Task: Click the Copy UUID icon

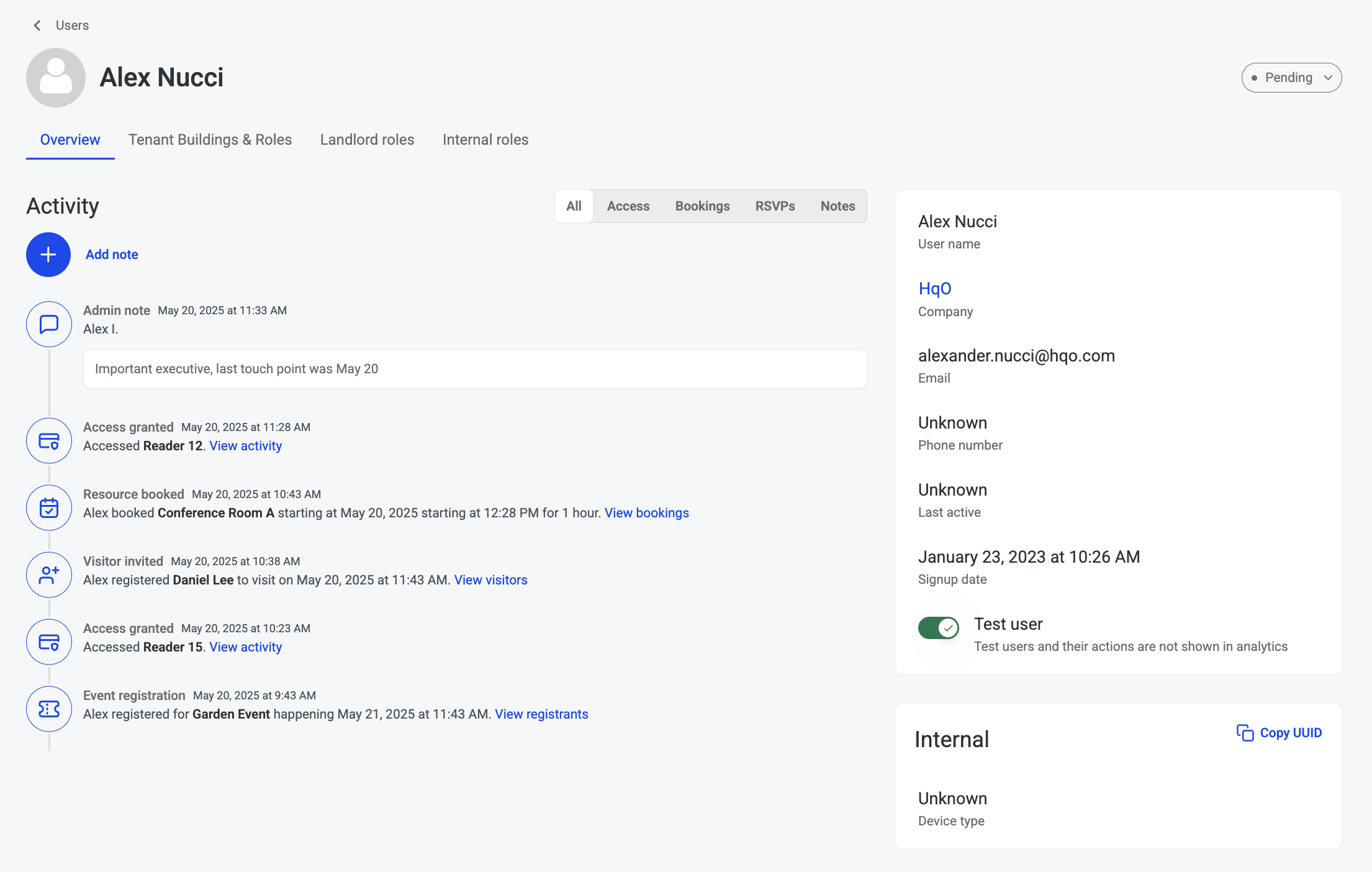Action: click(x=1245, y=733)
